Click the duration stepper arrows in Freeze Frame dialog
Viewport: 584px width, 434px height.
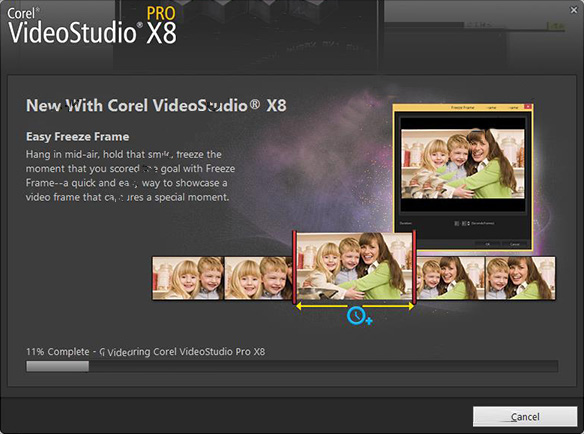(468, 223)
